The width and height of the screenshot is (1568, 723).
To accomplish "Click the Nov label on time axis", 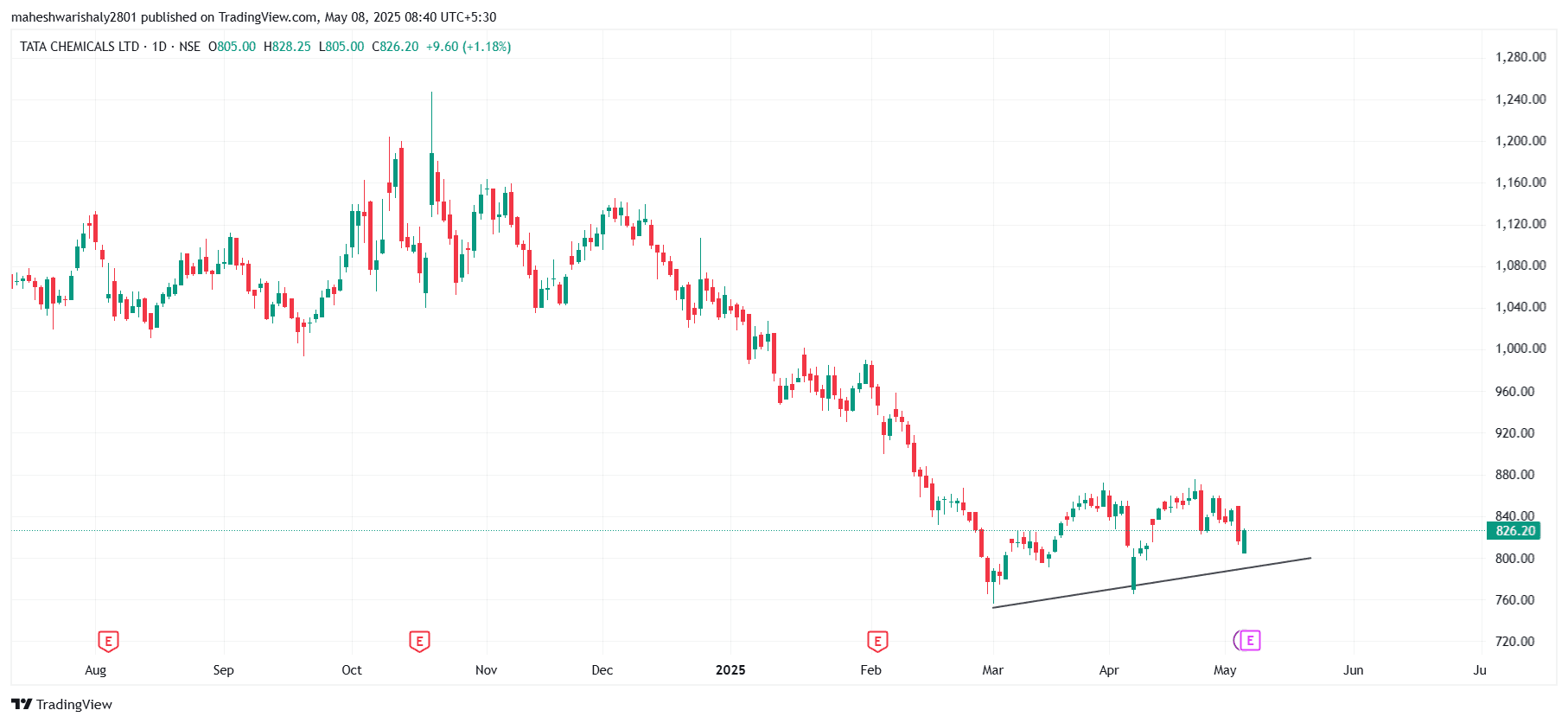I will pyautogui.click(x=487, y=670).
